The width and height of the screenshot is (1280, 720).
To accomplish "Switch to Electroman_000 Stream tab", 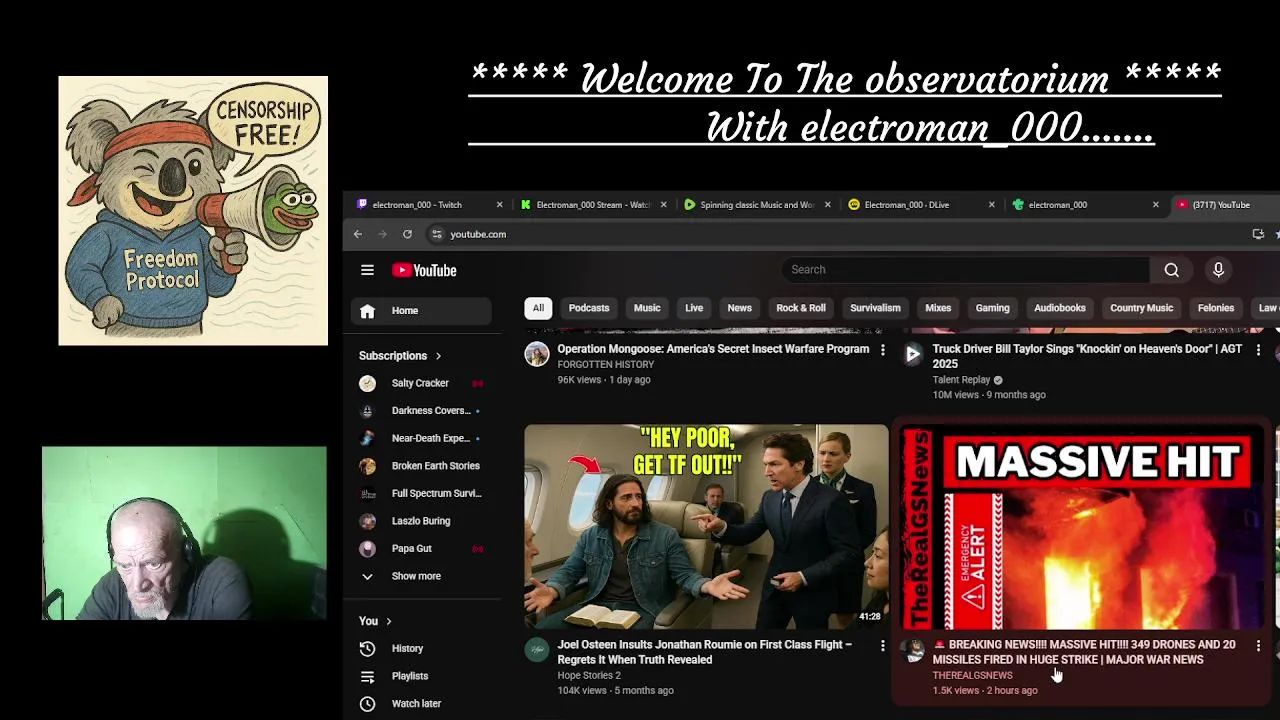I will 592,205.
